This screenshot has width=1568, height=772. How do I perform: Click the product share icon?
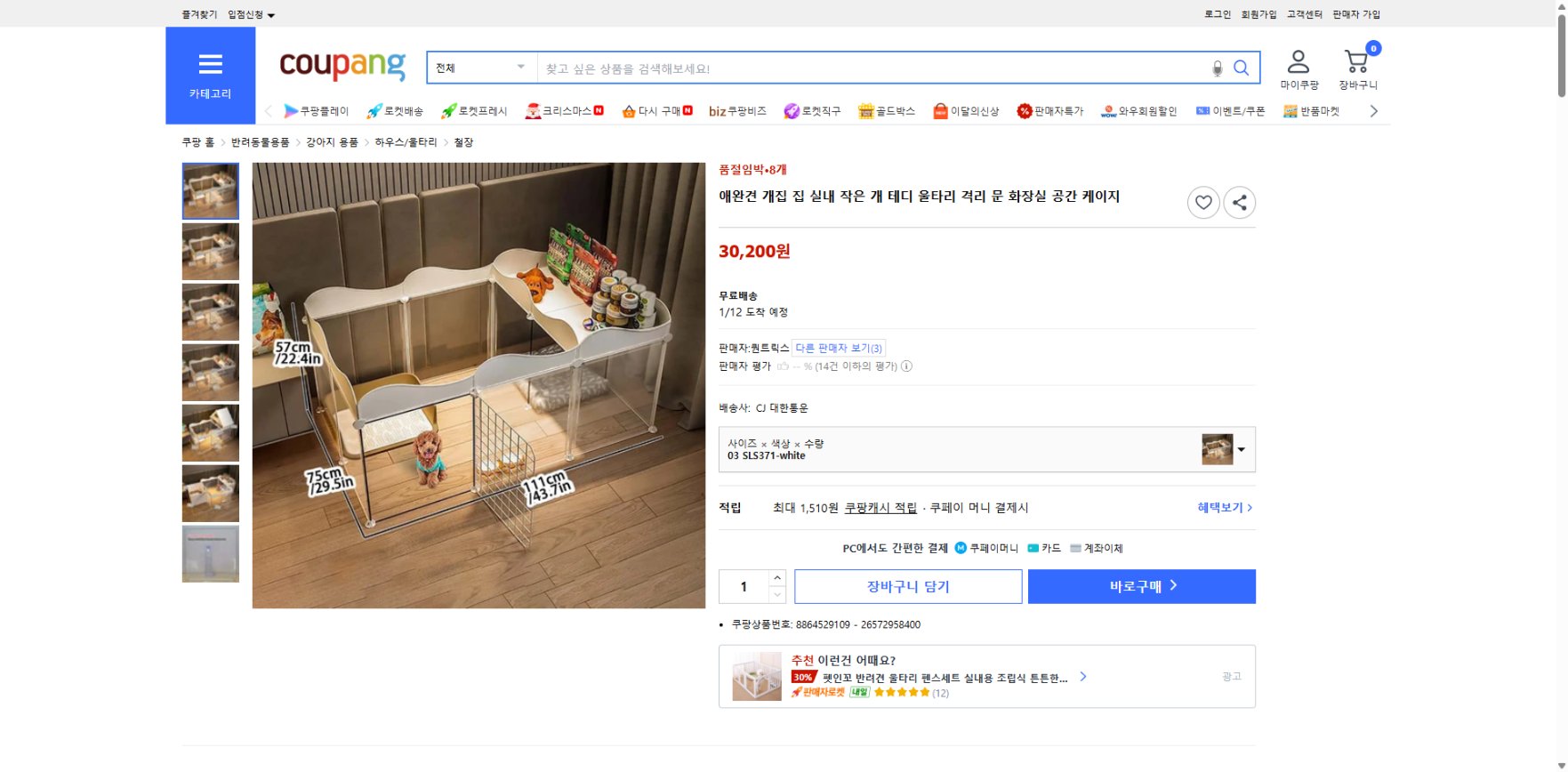[x=1240, y=202]
